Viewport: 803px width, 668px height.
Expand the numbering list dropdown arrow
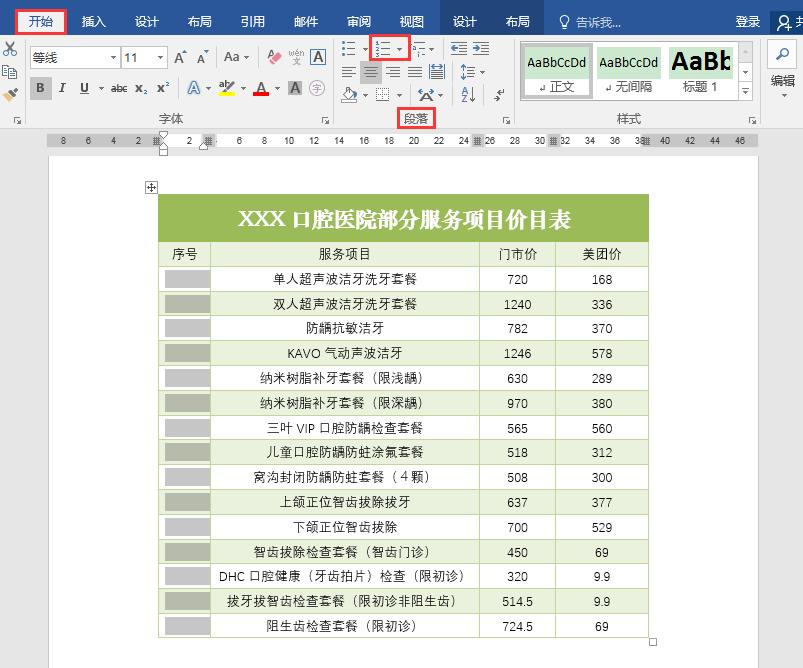(400, 50)
